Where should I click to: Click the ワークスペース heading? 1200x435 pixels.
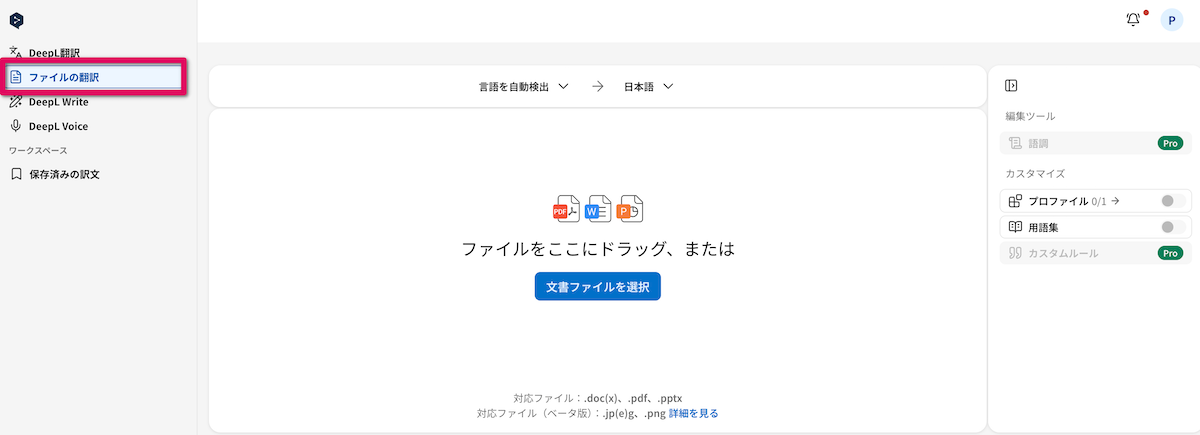pyautogui.click(x=38, y=150)
